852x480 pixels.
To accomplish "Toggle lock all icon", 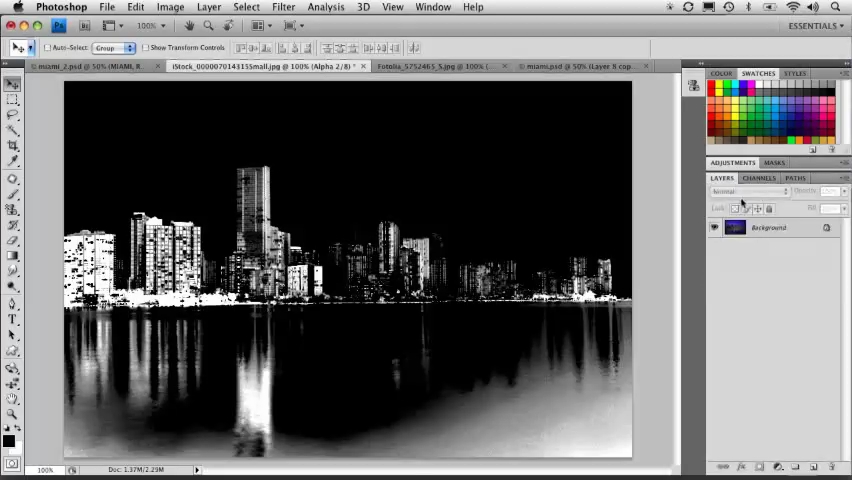I will pos(769,209).
